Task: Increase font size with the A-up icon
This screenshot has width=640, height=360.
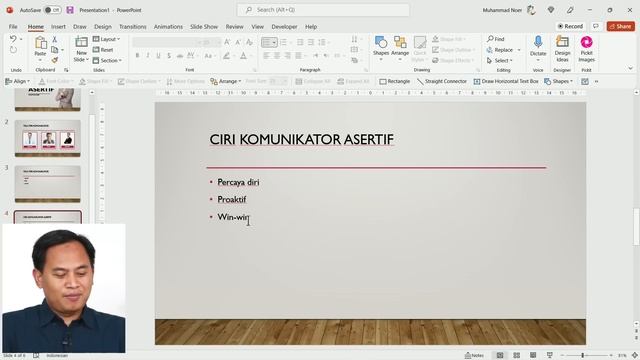Action: click(x=227, y=42)
